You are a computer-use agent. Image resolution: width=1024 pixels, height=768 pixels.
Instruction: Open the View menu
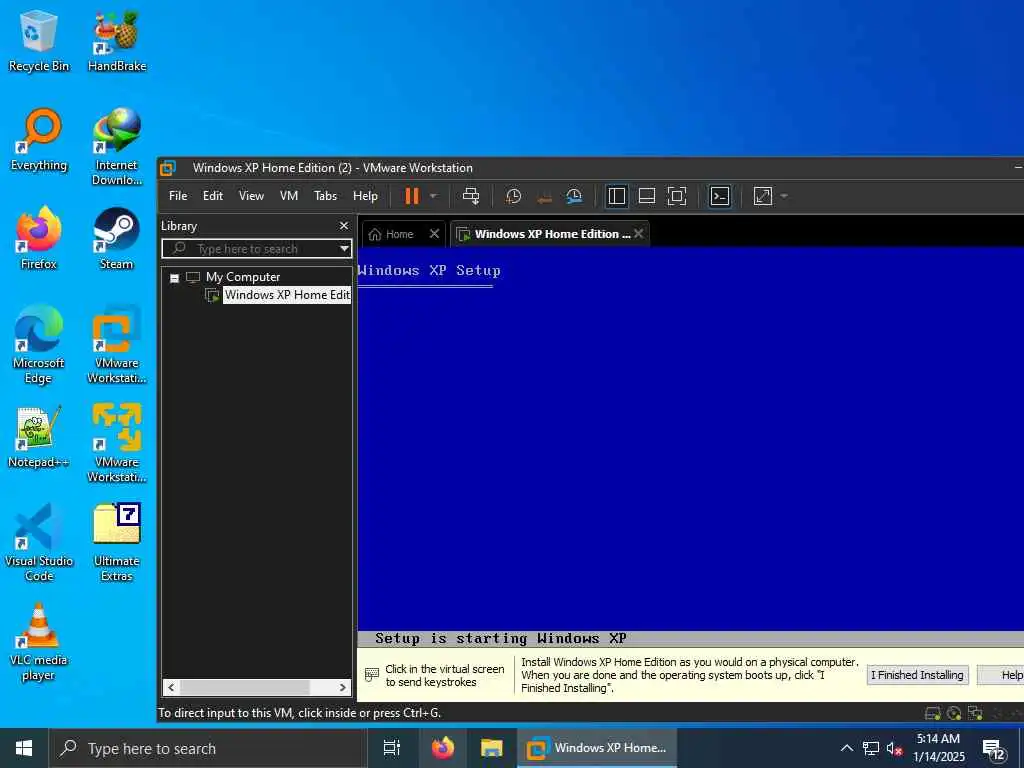pos(251,196)
